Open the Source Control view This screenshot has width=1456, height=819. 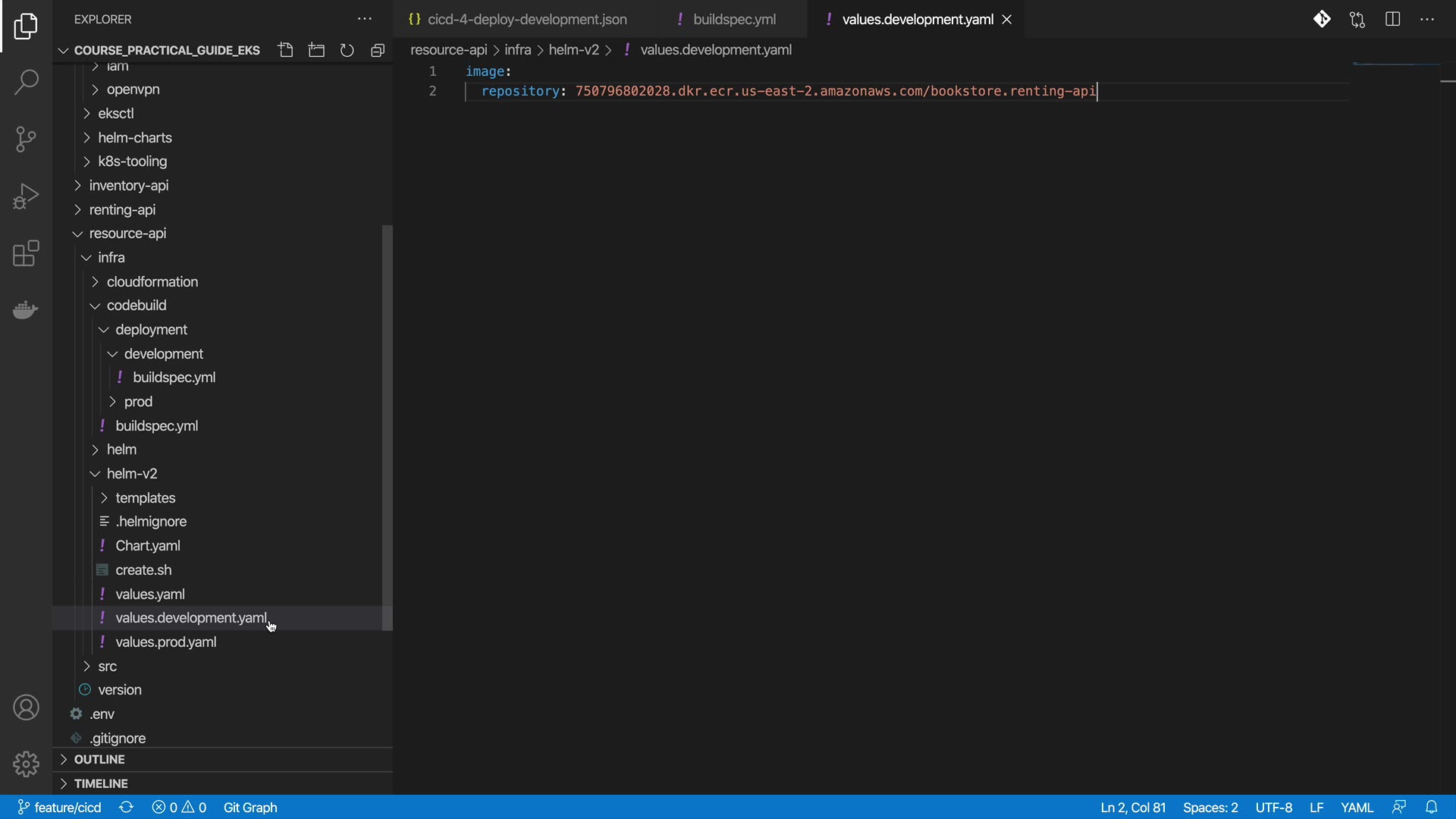click(26, 139)
